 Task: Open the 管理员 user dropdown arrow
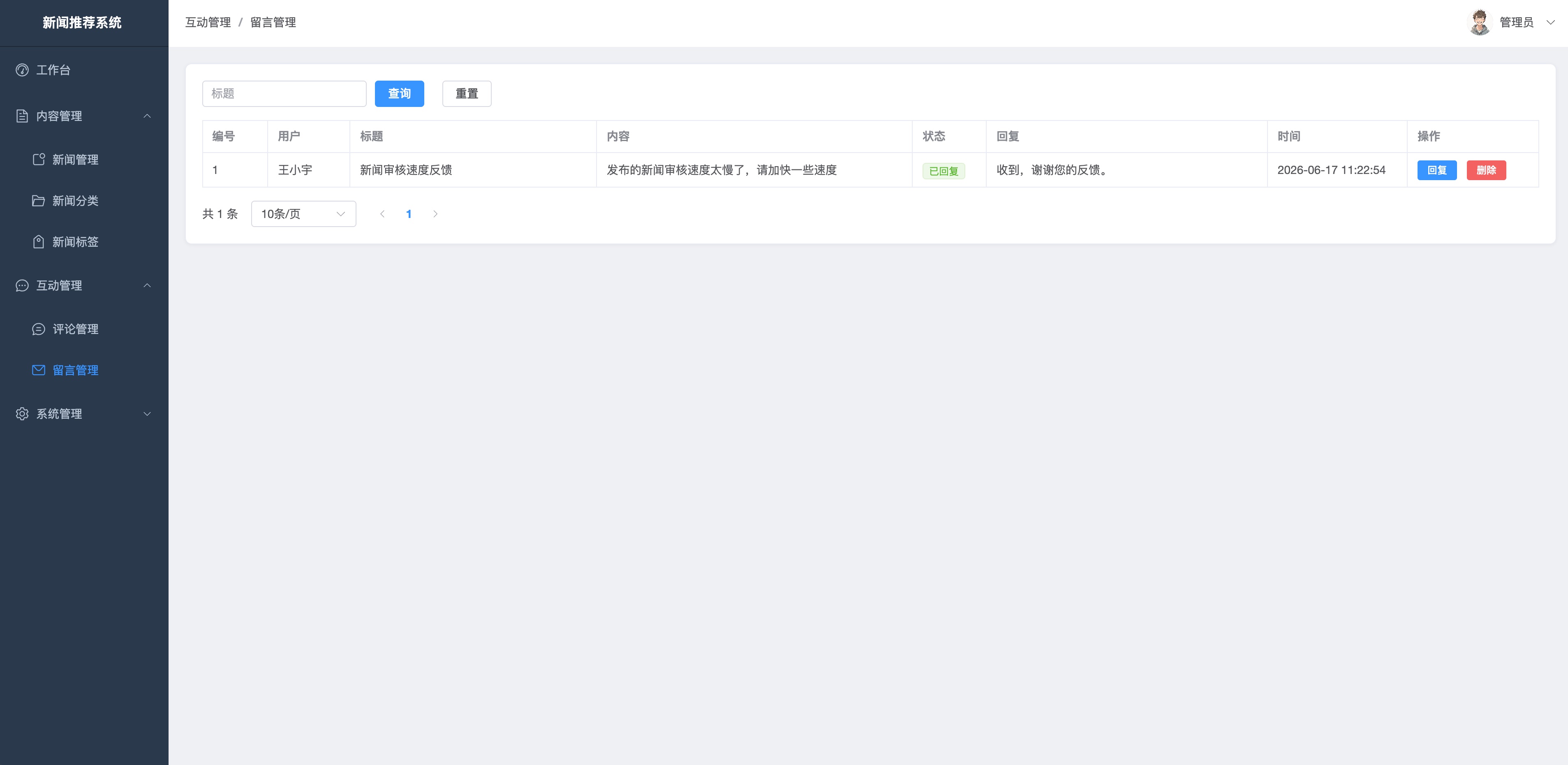tap(1550, 23)
